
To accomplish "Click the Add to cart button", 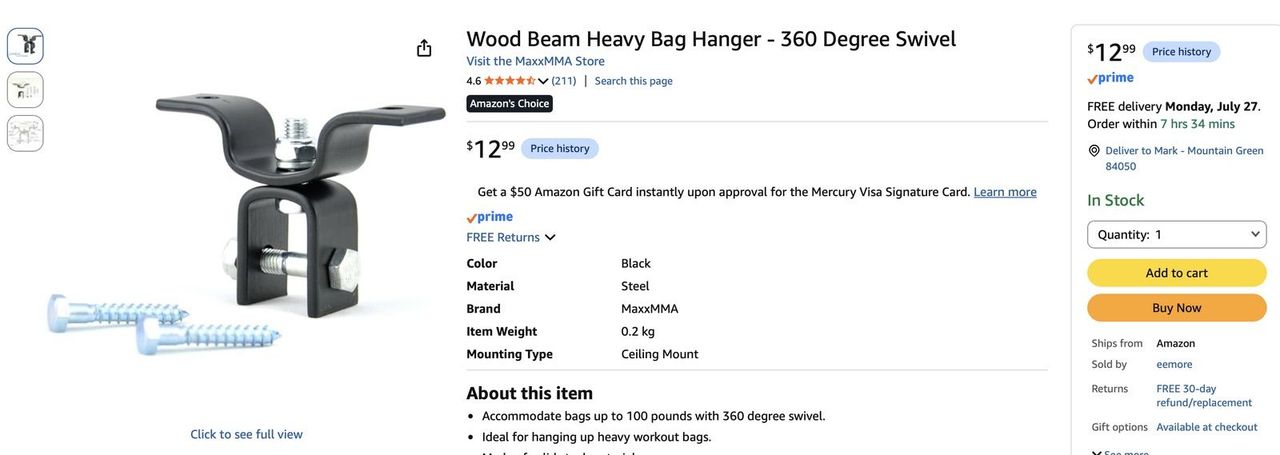I will click(x=1177, y=273).
